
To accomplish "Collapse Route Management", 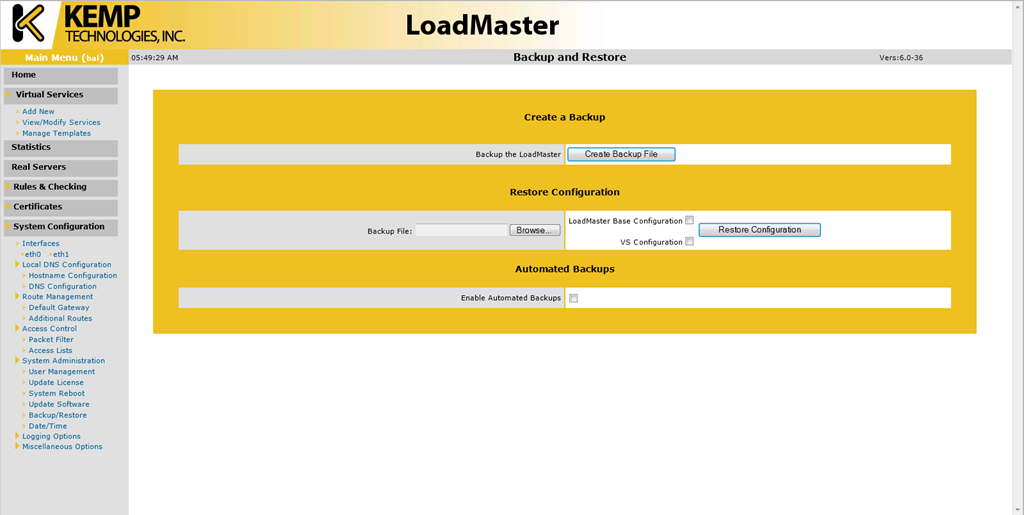I will pos(57,296).
